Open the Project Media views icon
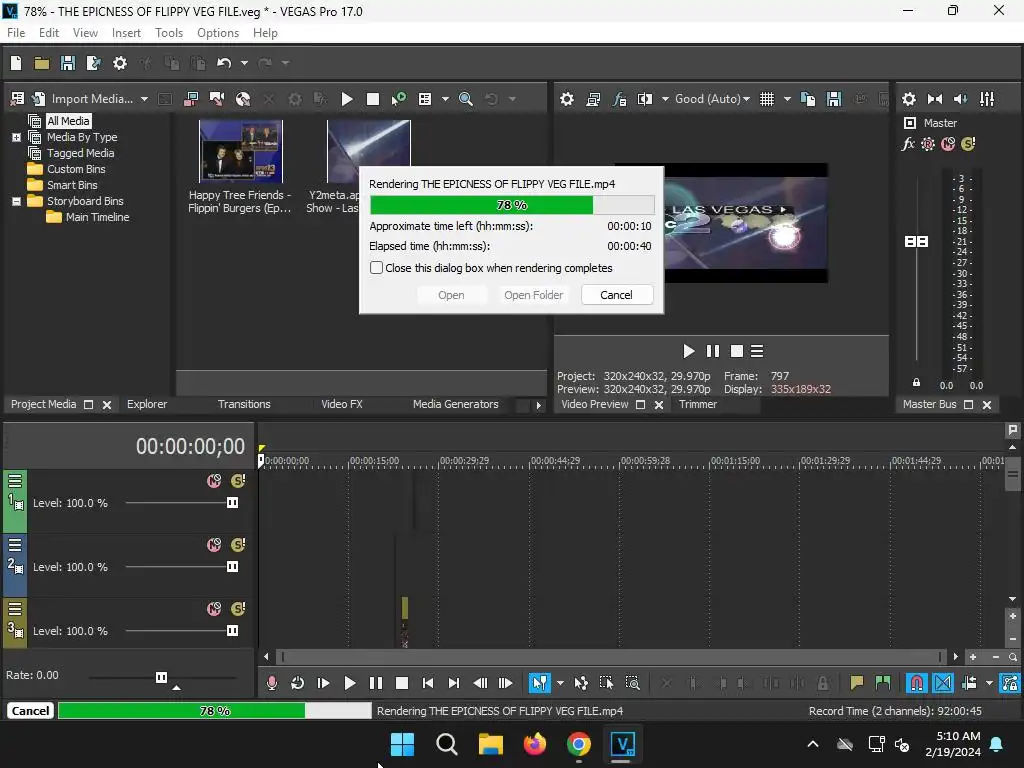This screenshot has height=768, width=1024. pyautogui.click(x=425, y=99)
